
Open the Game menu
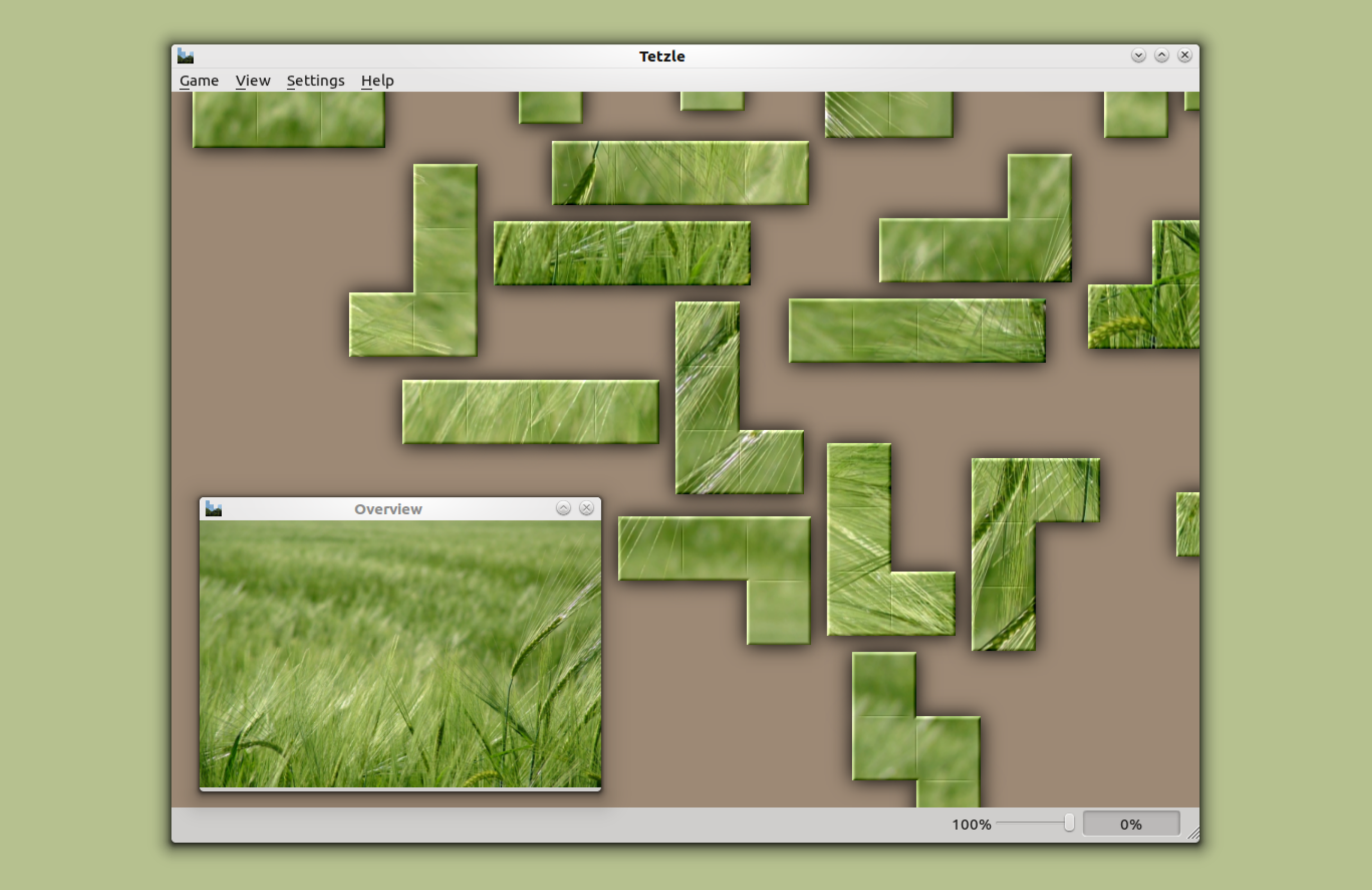pyautogui.click(x=199, y=81)
